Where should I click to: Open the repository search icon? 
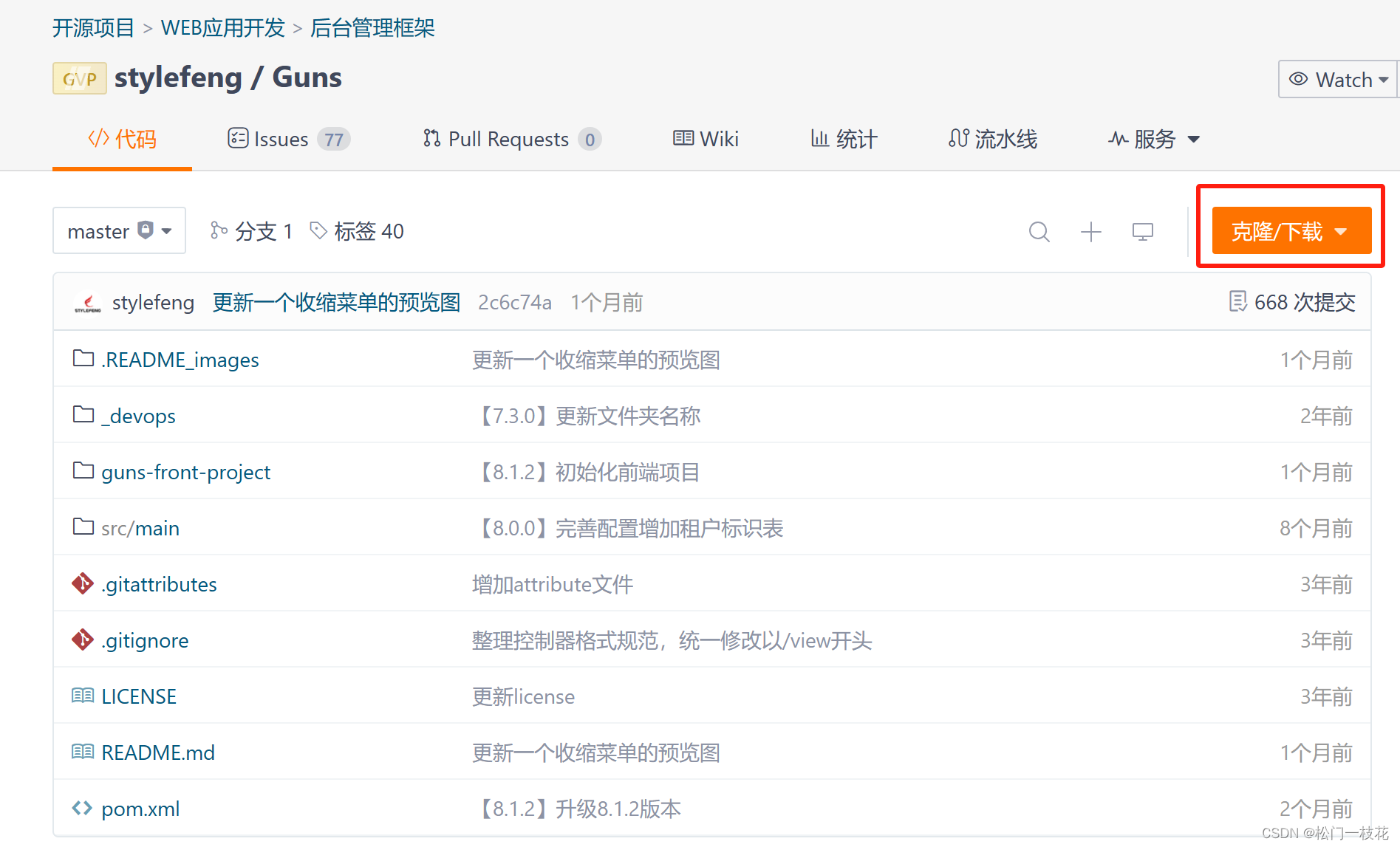(x=1039, y=231)
